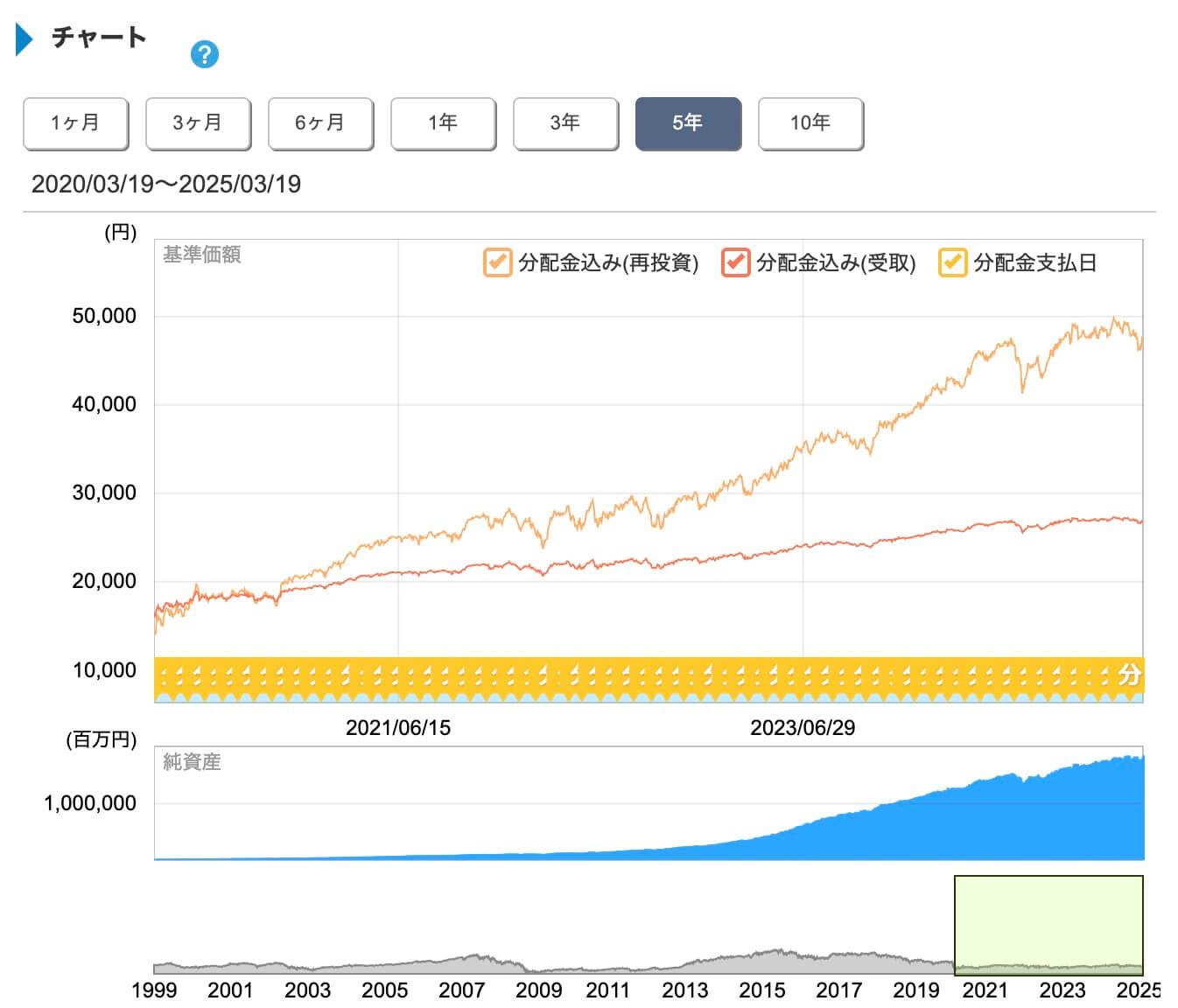Click year 2001 on navigator timeline
Image resolution: width=1178 pixels, height=1008 pixels.
pos(230,990)
